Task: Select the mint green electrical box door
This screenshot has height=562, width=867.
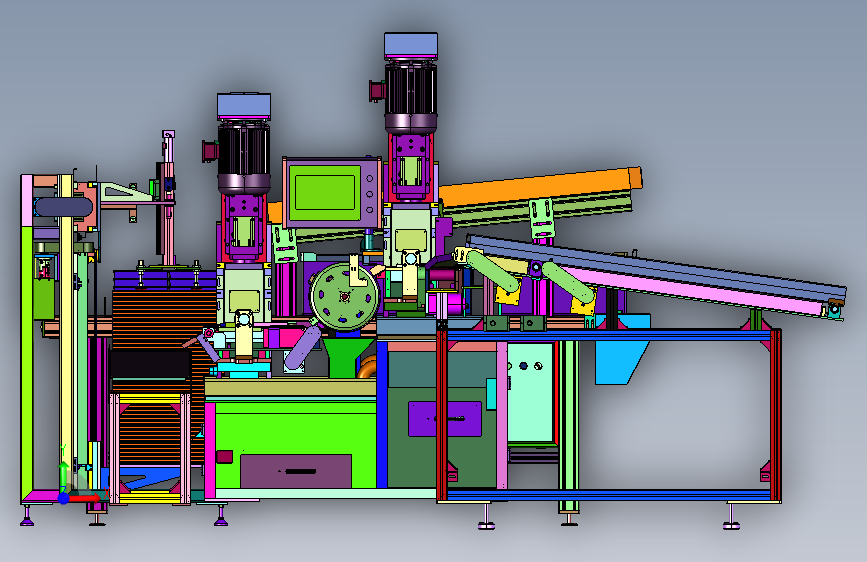Action: (x=531, y=393)
